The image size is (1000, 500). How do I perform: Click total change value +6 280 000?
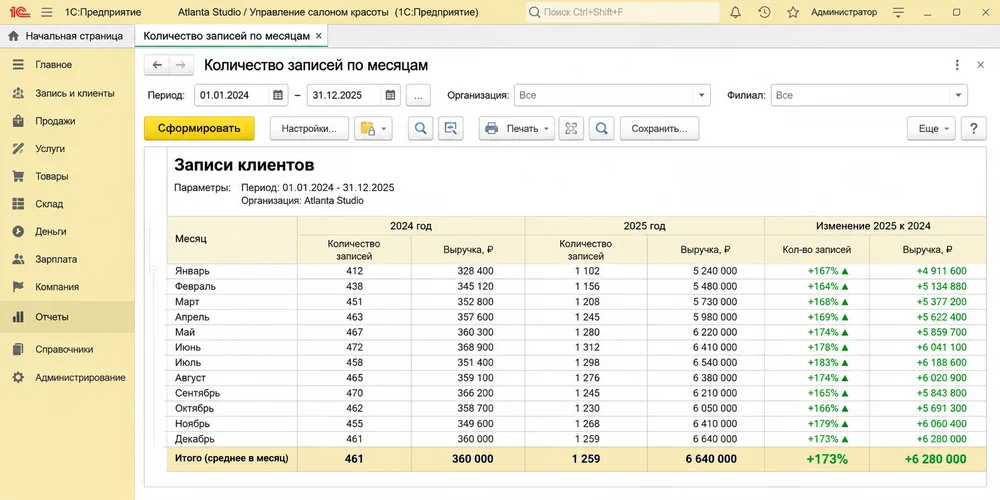click(x=935, y=459)
